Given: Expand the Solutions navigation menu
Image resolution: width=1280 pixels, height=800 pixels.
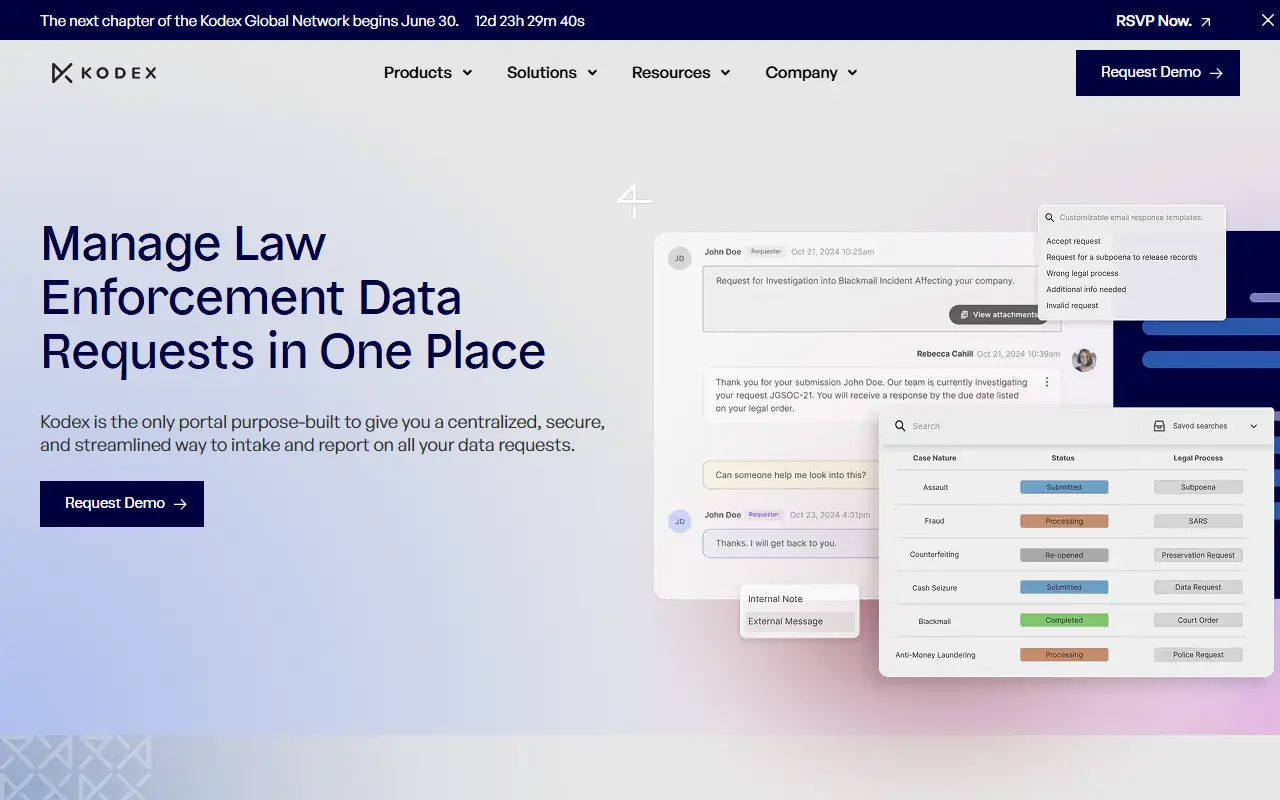Looking at the screenshot, I should coord(552,72).
